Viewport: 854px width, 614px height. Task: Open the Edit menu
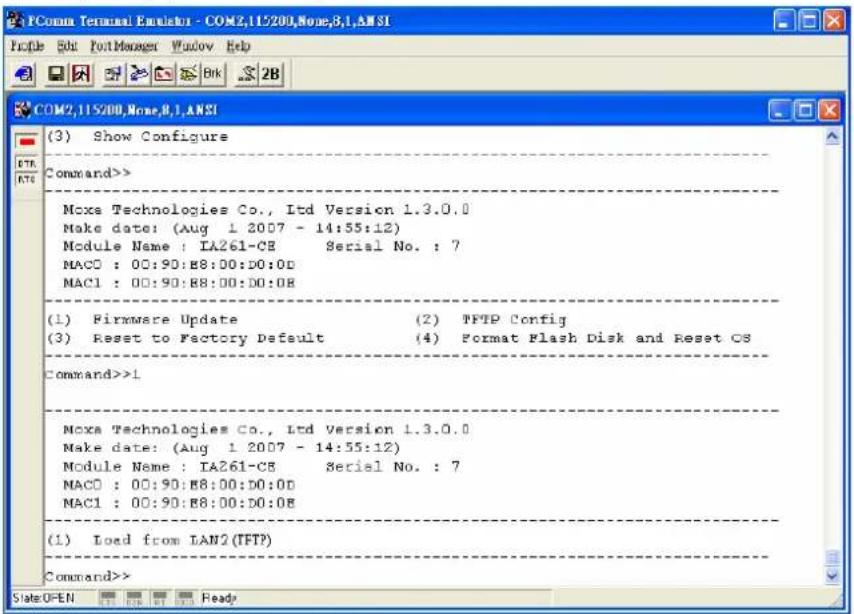coord(67,46)
